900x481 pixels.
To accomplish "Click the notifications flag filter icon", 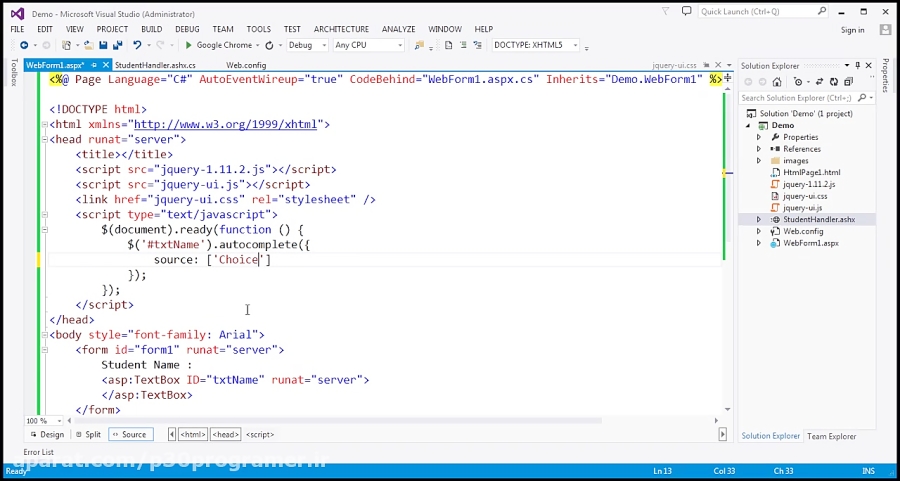I will 666,11.
